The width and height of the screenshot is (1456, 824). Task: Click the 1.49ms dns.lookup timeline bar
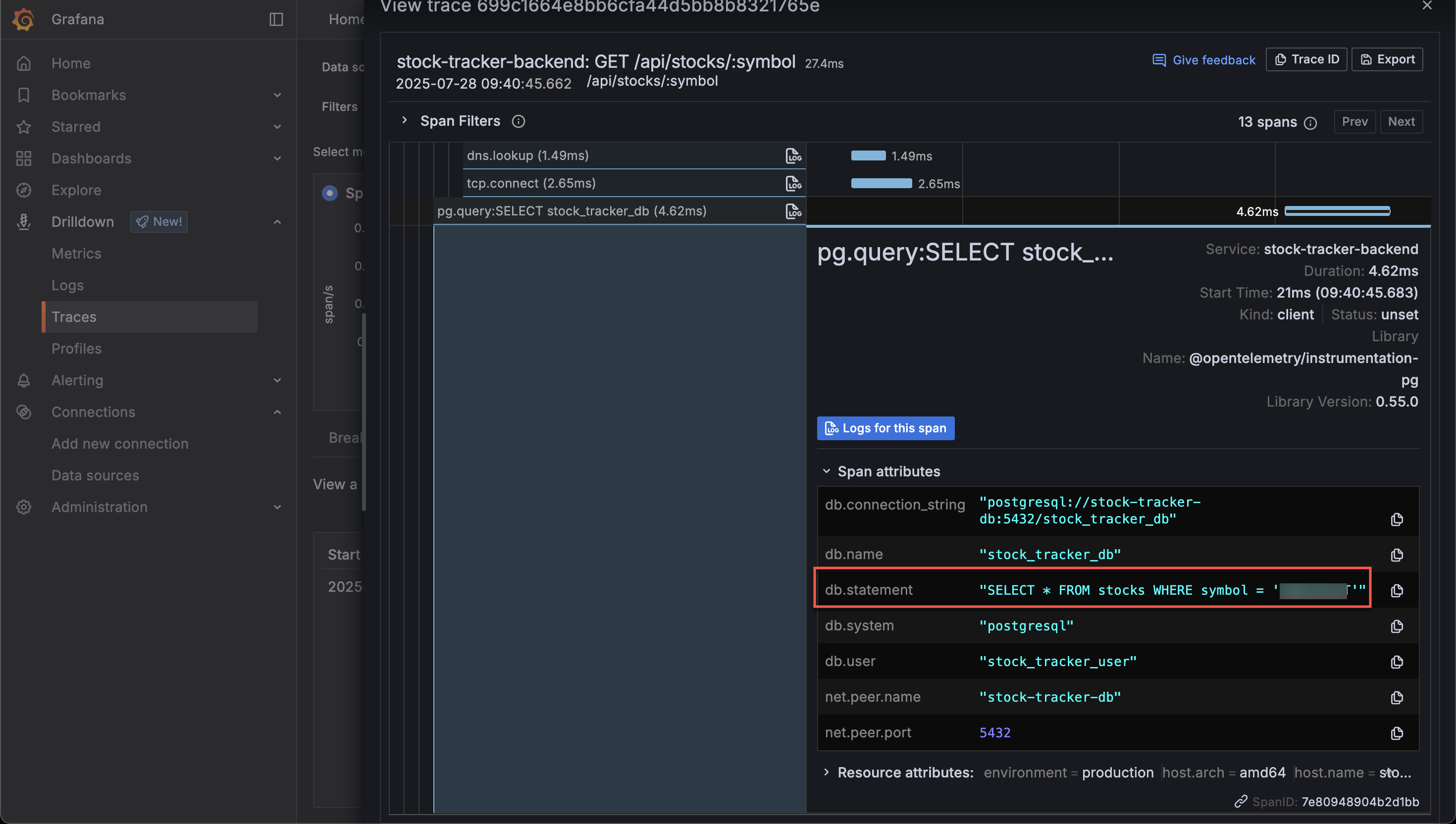click(868, 155)
